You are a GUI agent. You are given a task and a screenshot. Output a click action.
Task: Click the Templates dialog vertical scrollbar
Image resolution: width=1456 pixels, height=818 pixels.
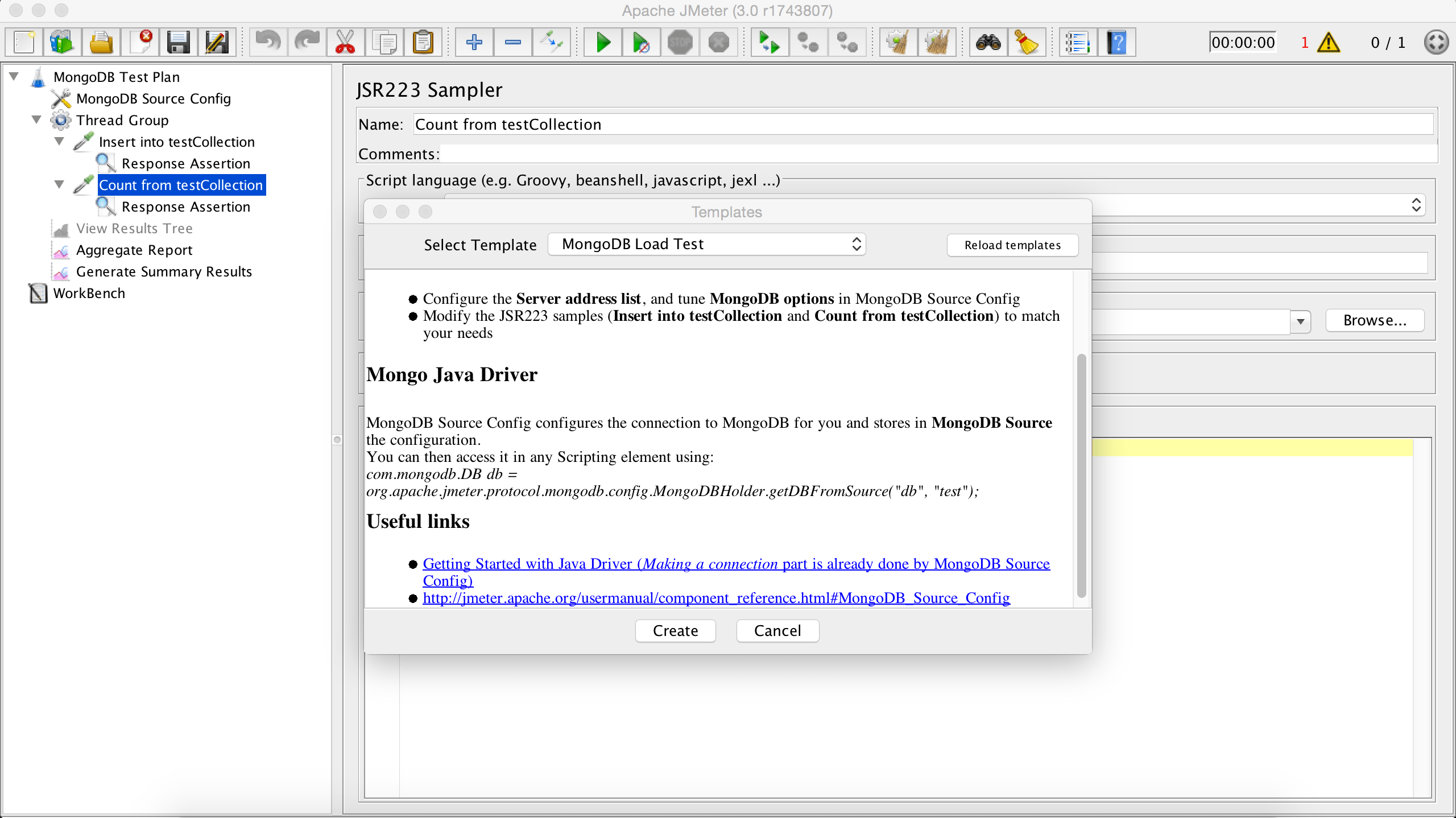(x=1082, y=476)
